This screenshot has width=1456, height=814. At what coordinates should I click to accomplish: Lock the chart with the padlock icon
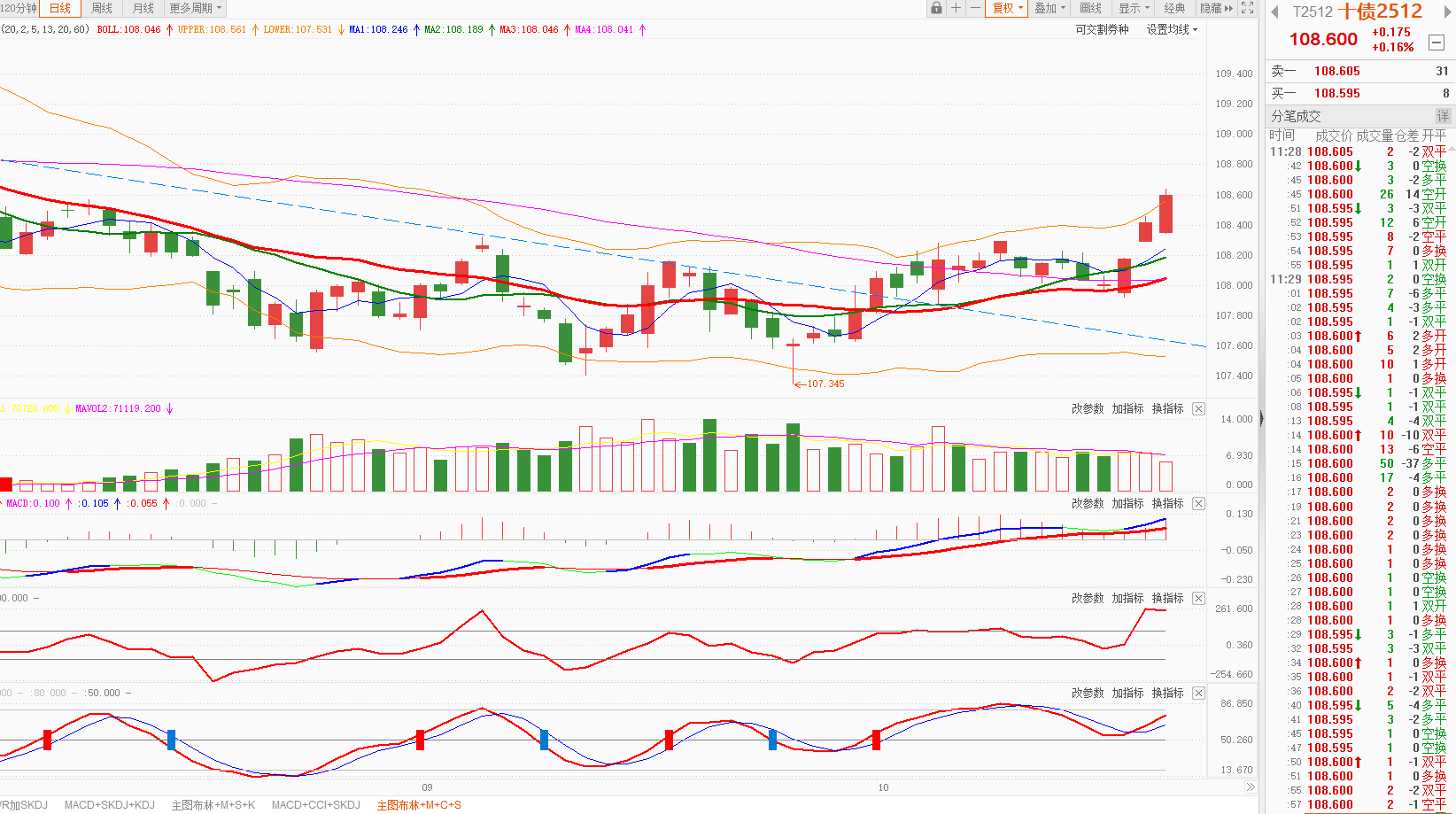[936, 8]
